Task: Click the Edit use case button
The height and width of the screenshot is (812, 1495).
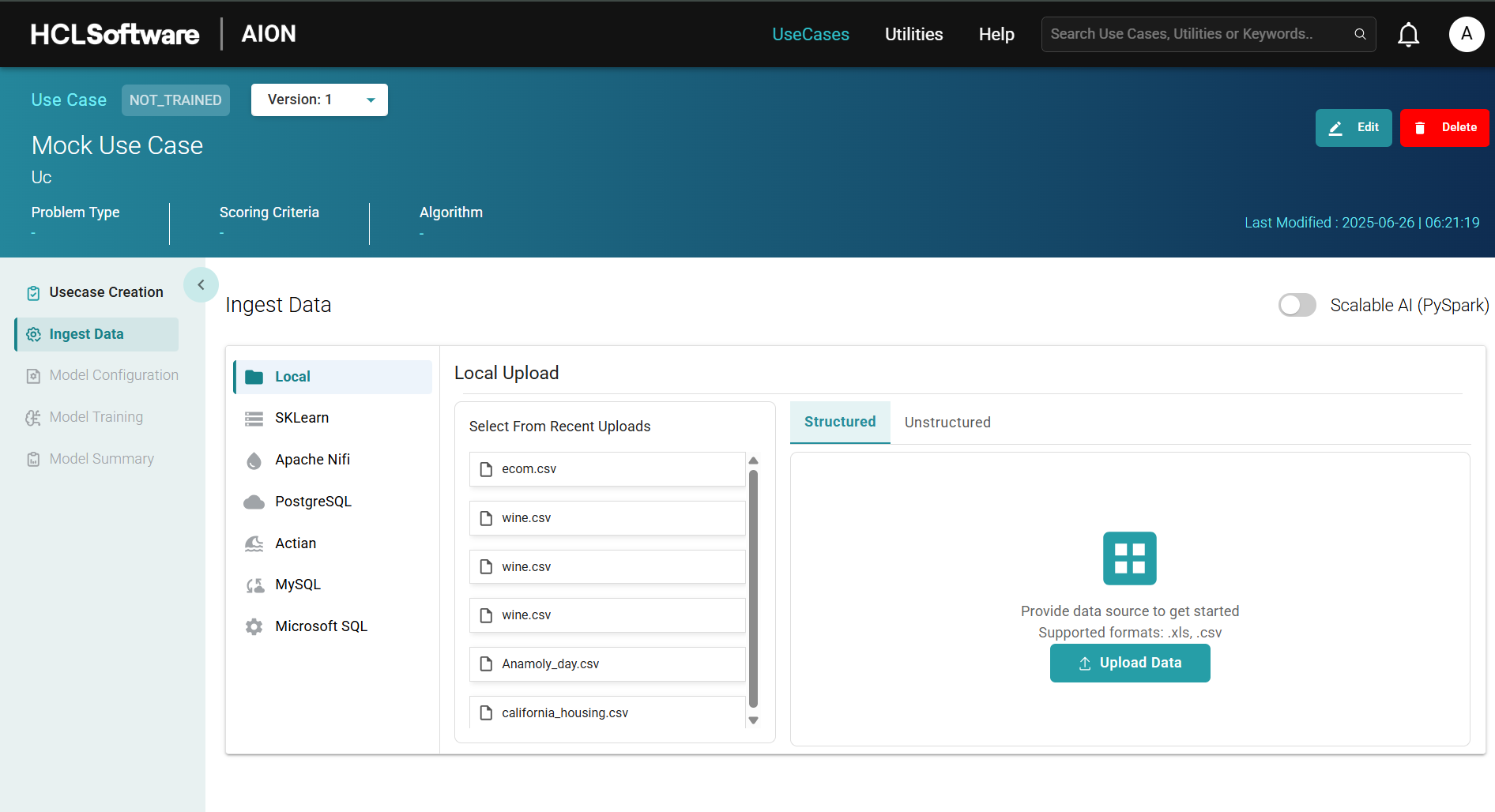Action: (x=1353, y=127)
